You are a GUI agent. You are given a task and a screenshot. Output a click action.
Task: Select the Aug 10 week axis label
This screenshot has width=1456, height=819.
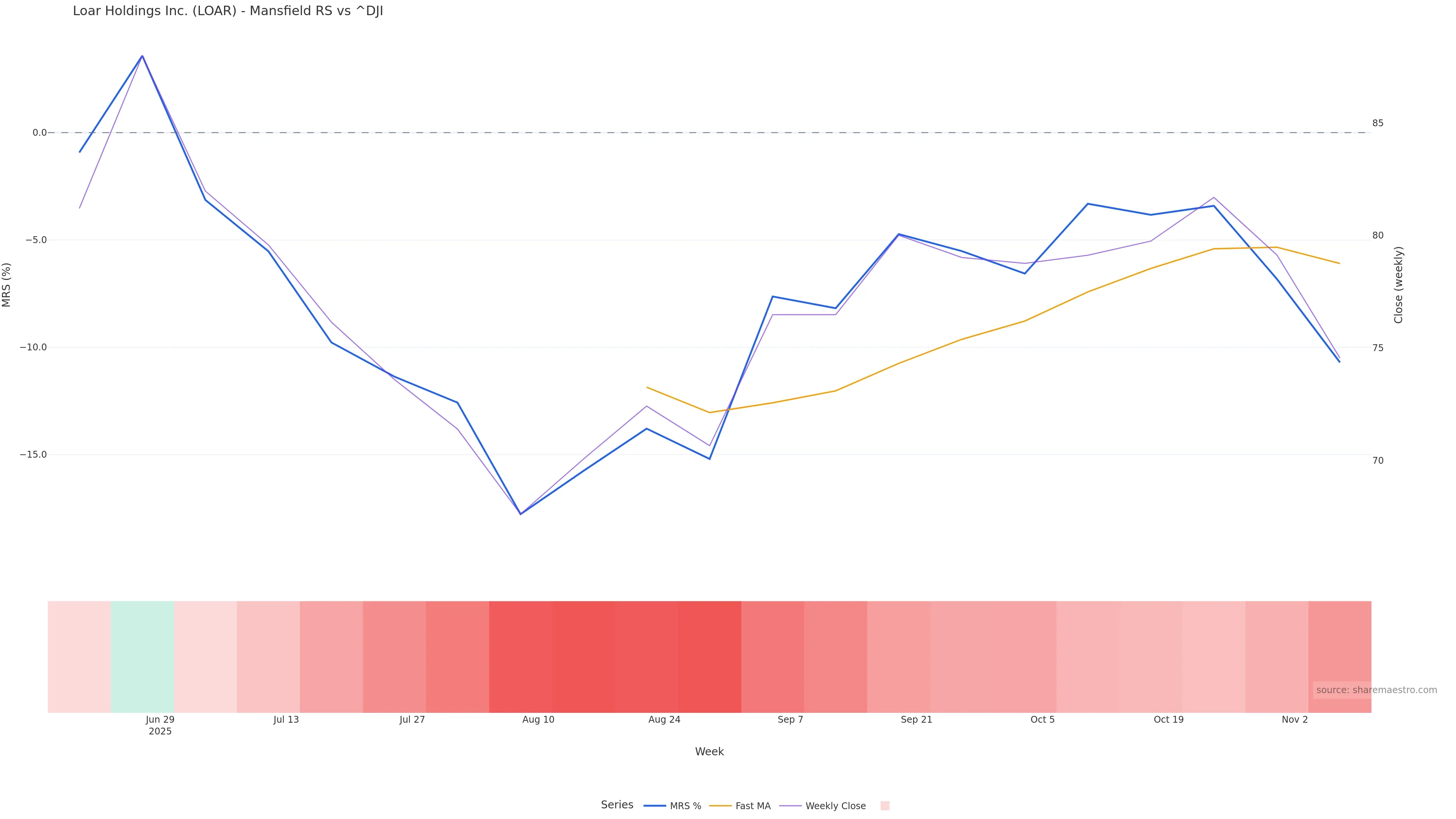(538, 720)
